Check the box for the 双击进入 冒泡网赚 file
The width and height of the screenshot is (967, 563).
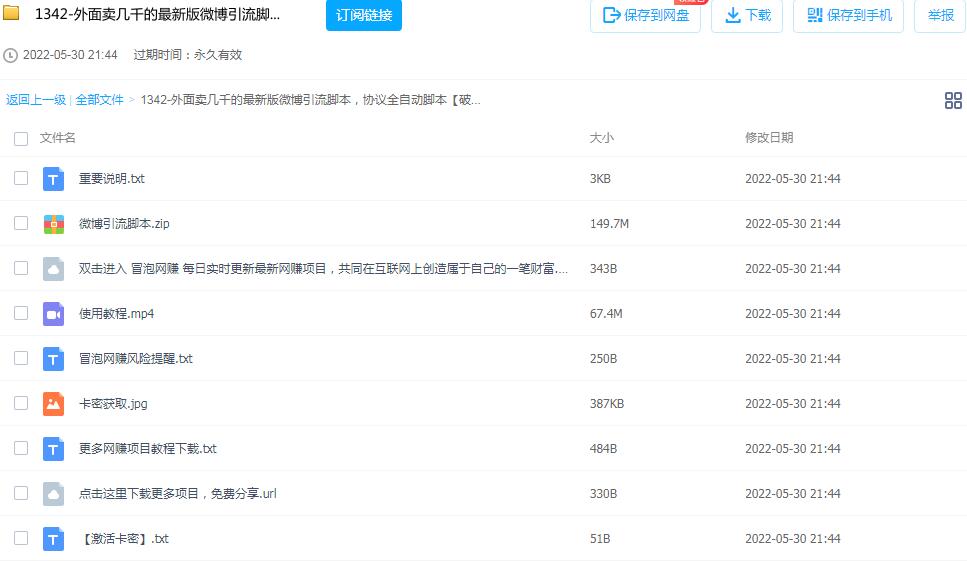[21, 268]
